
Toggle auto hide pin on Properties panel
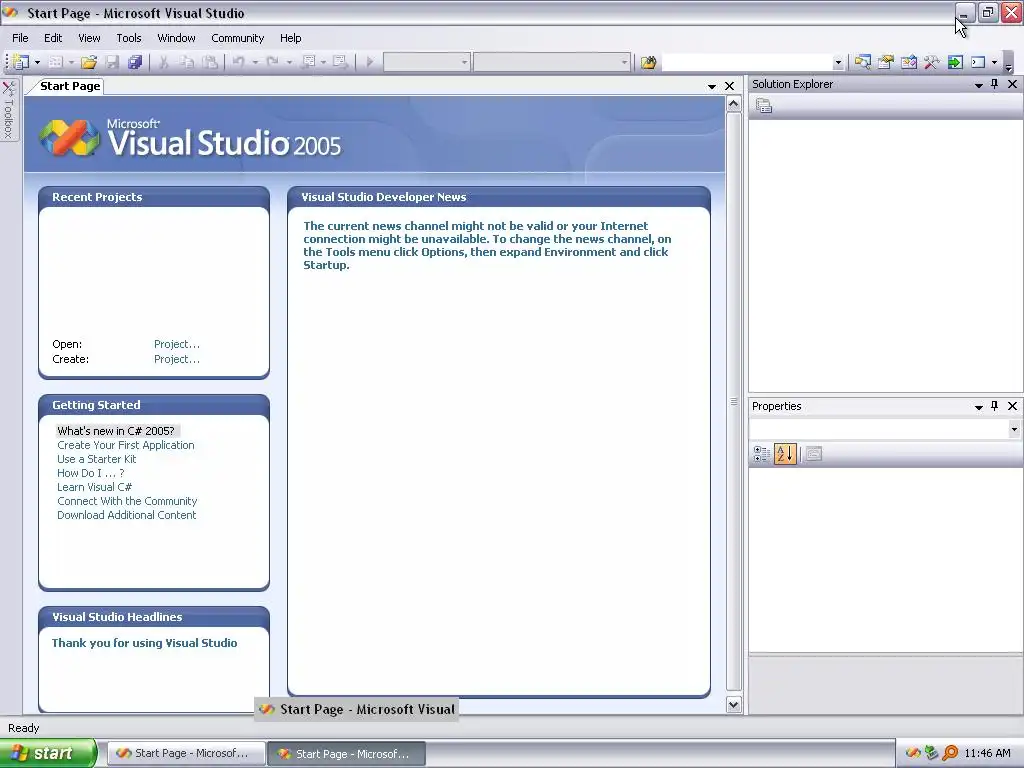[x=995, y=406]
